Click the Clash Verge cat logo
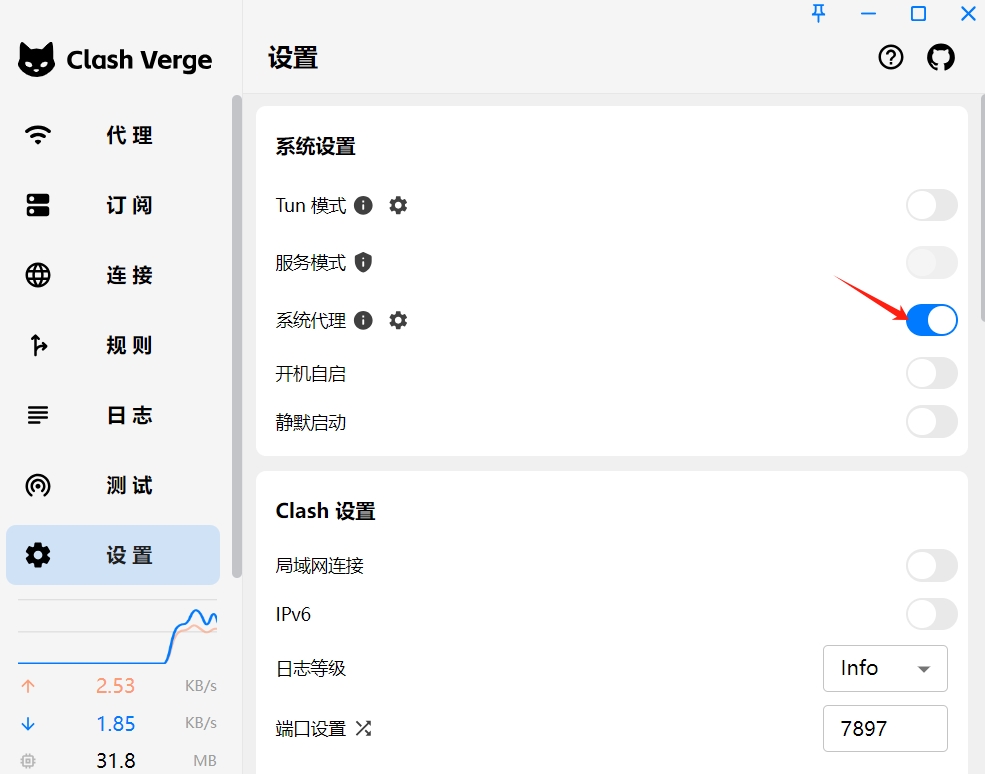Viewport: 985px width, 774px height. [x=36, y=60]
